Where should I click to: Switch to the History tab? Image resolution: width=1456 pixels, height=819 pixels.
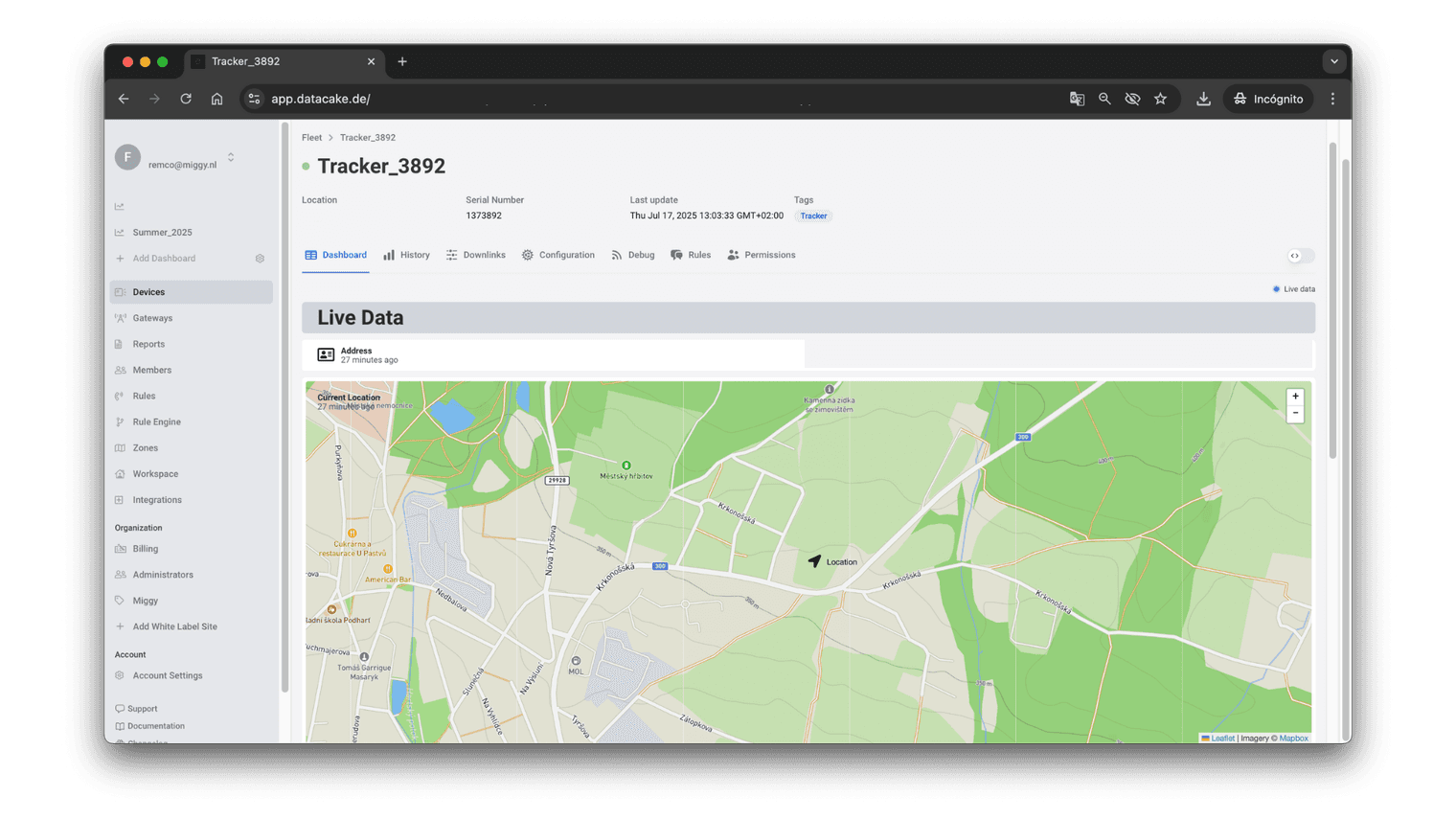pos(406,255)
